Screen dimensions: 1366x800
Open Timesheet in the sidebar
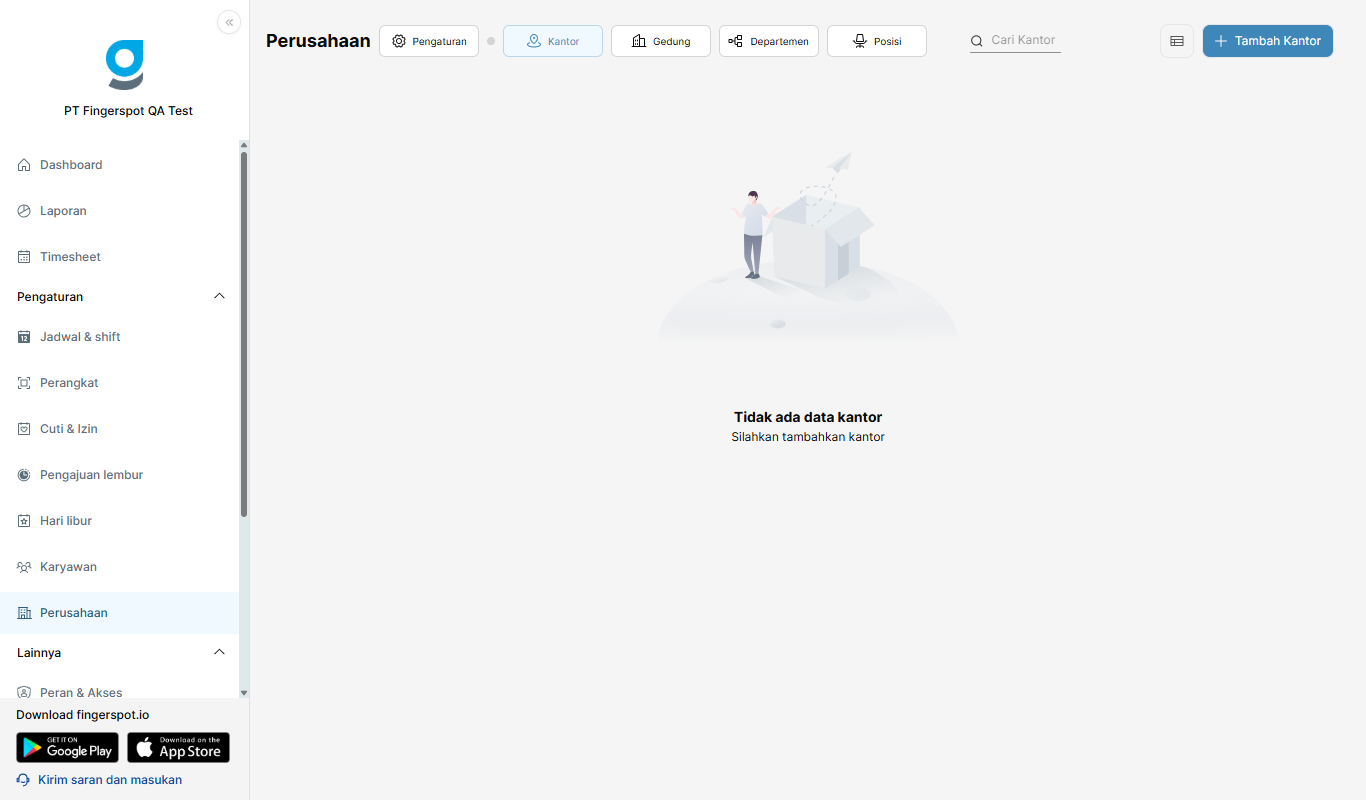pyautogui.click(x=119, y=257)
